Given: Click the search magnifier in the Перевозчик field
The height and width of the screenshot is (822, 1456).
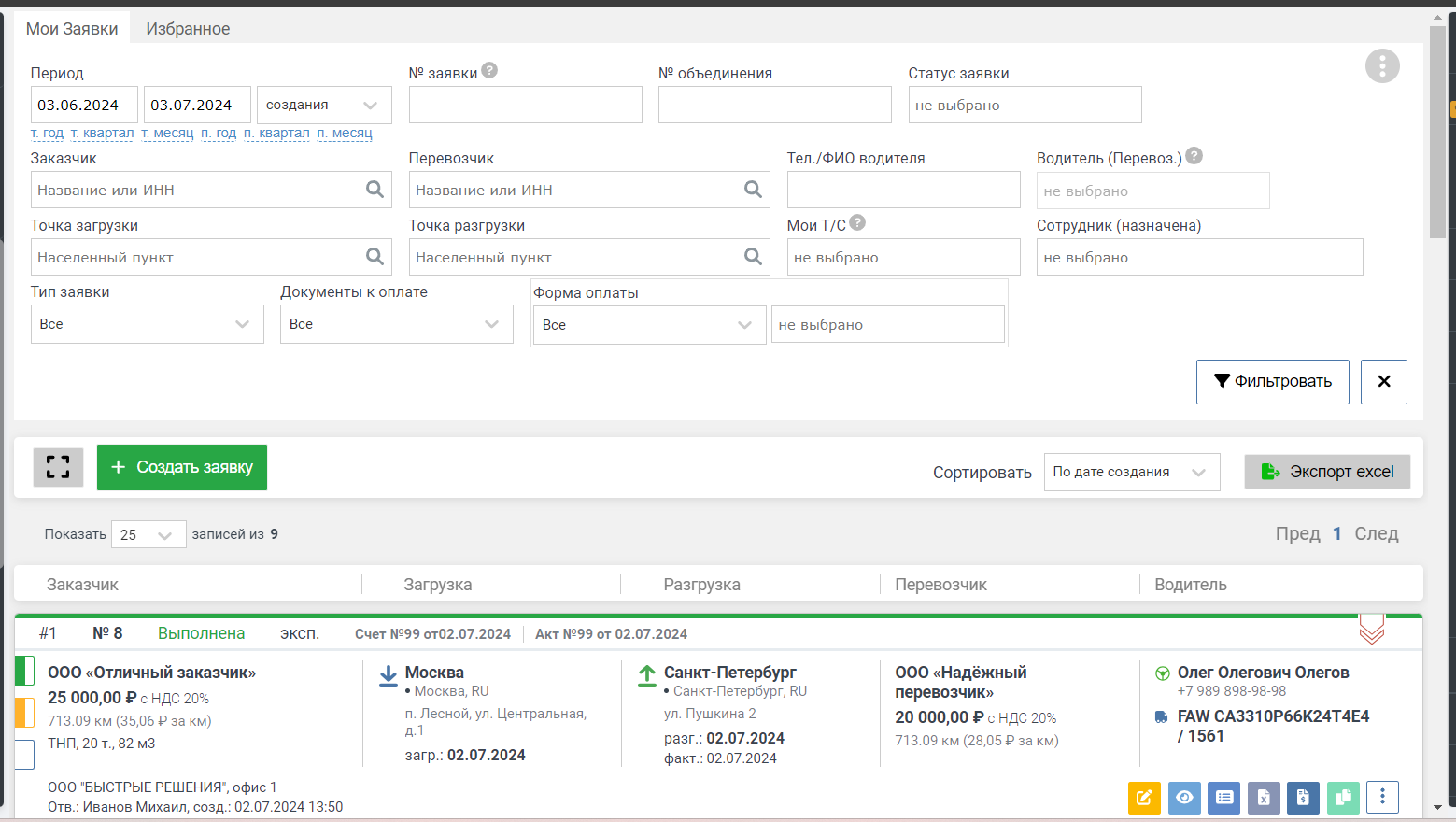Looking at the screenshot, I should 754,190.
